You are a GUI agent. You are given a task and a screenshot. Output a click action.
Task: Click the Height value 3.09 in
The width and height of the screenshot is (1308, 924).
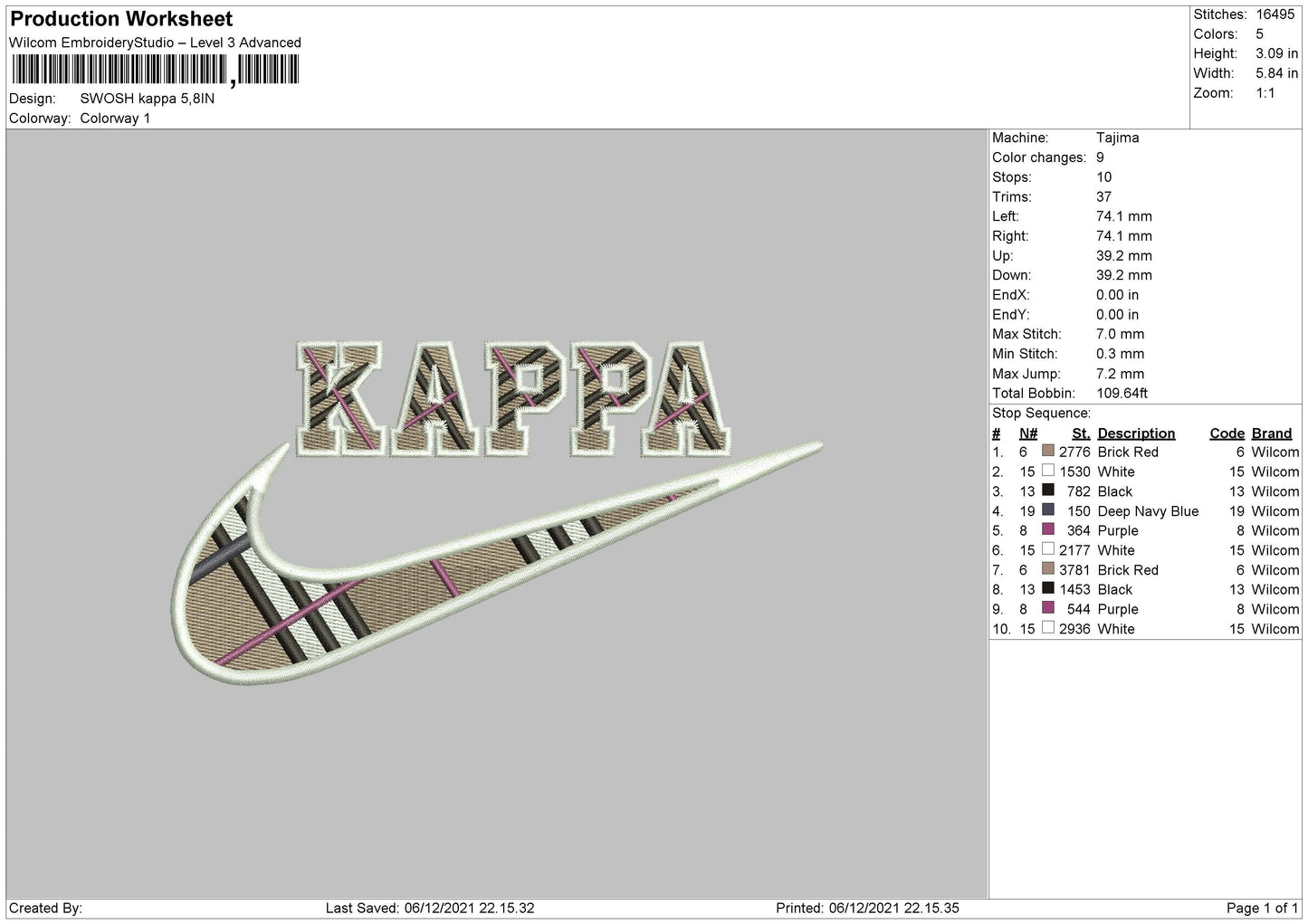pyautogui.click(x=1276, y=54)
